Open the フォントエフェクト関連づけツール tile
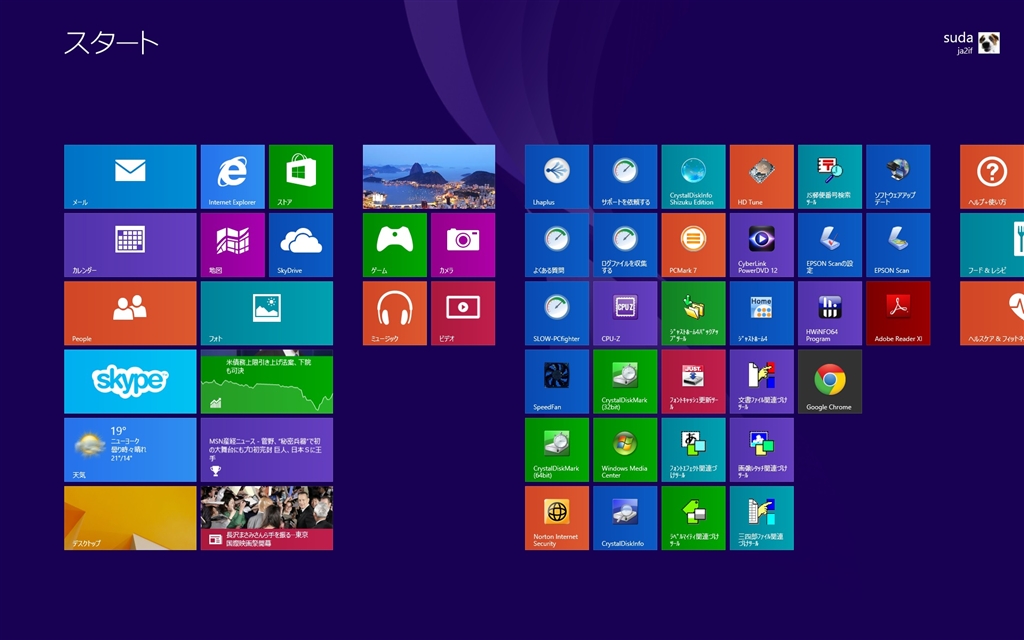1024x640 pixels. pos(694,450)
